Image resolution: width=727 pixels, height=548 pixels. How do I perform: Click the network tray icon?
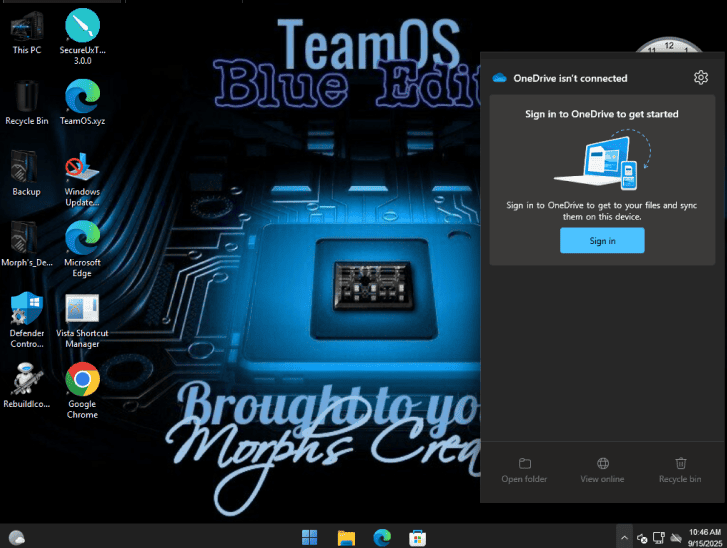pyautogui.click(x=659, y=538)
